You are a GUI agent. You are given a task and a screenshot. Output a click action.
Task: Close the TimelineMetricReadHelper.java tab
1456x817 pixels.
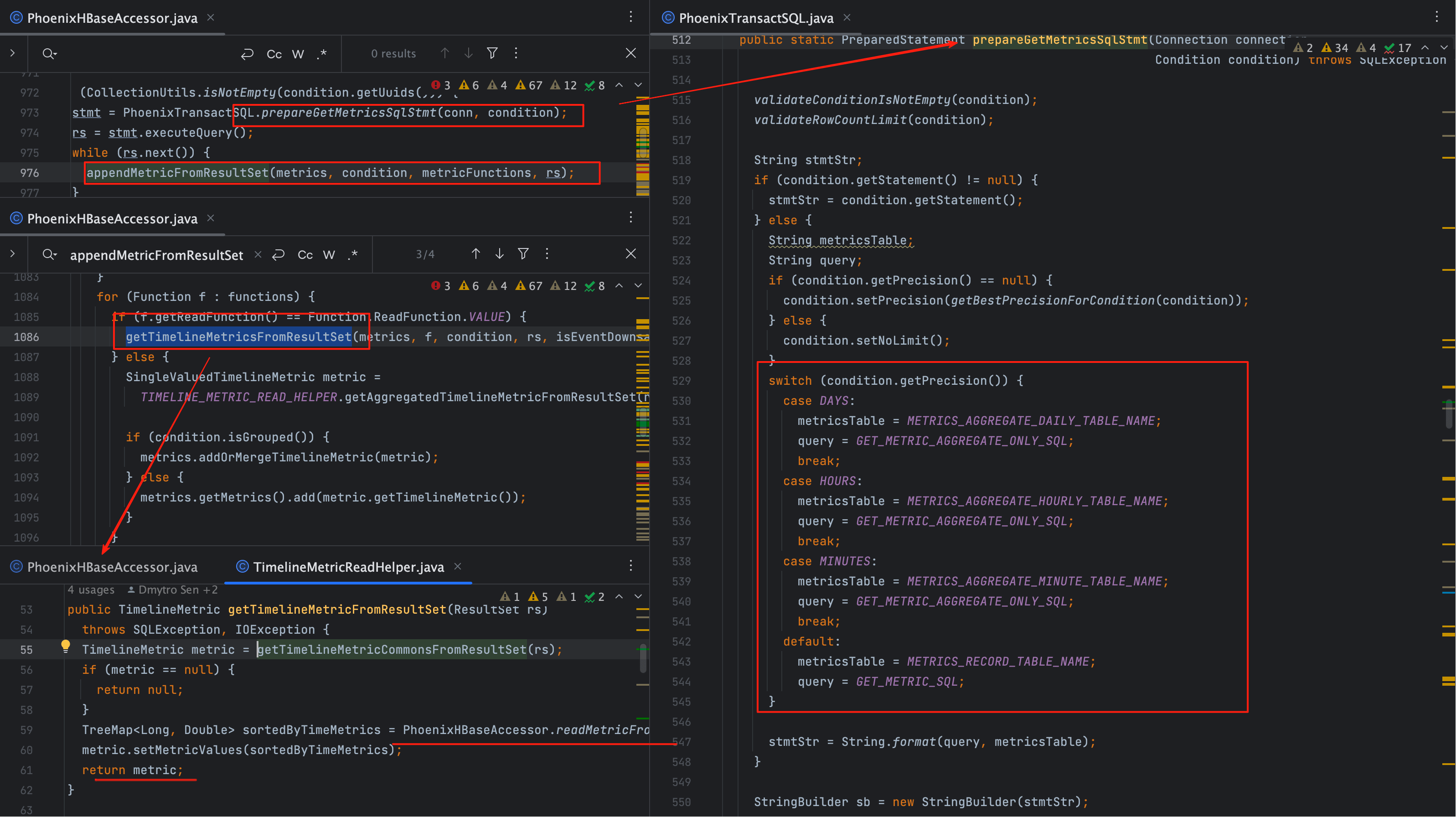pyautogui.click(x=458, y=566)
